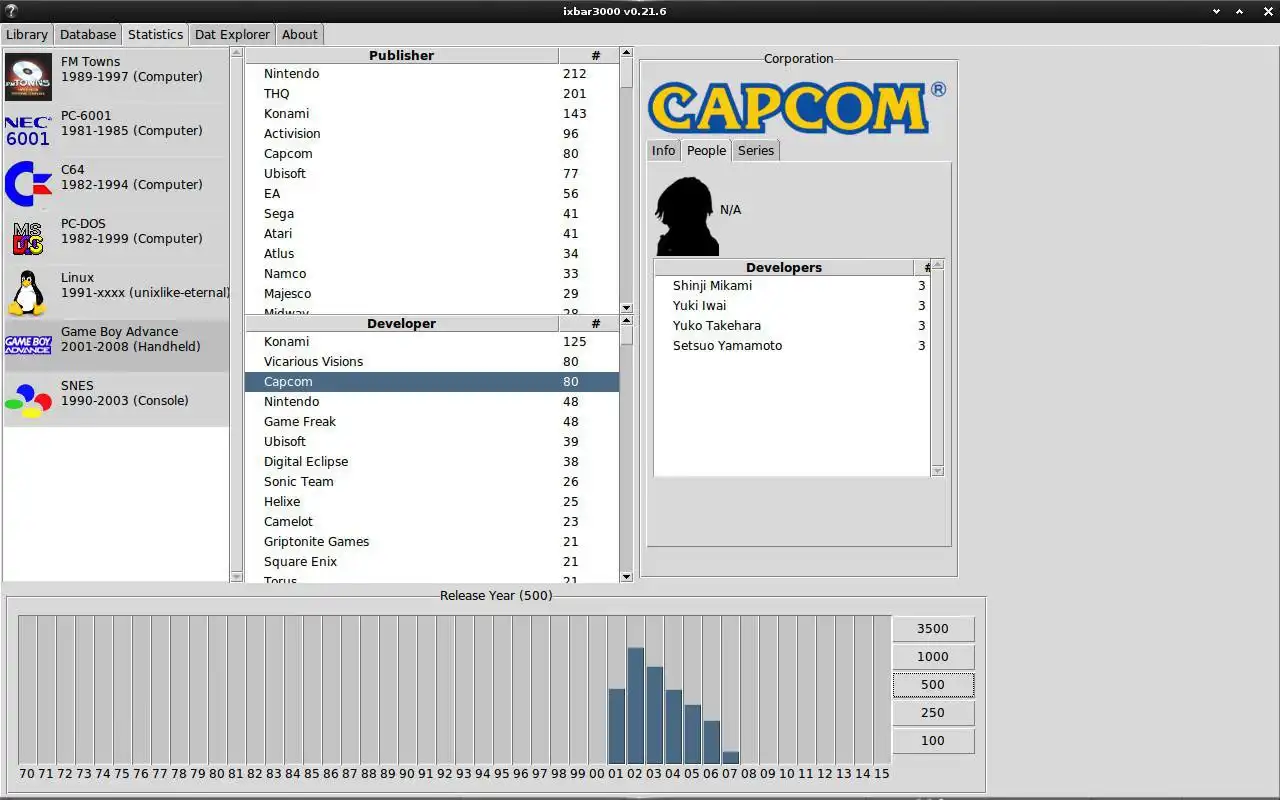
Task: Open the Statistics tab
Action: (x=156, y=34)
